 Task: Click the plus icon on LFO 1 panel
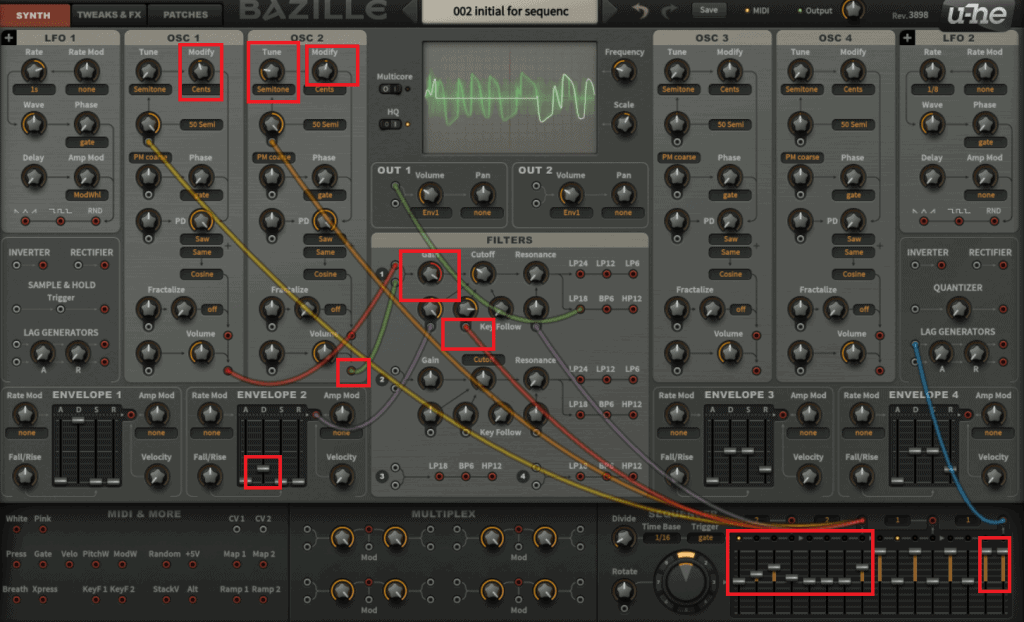coord(9,38)
